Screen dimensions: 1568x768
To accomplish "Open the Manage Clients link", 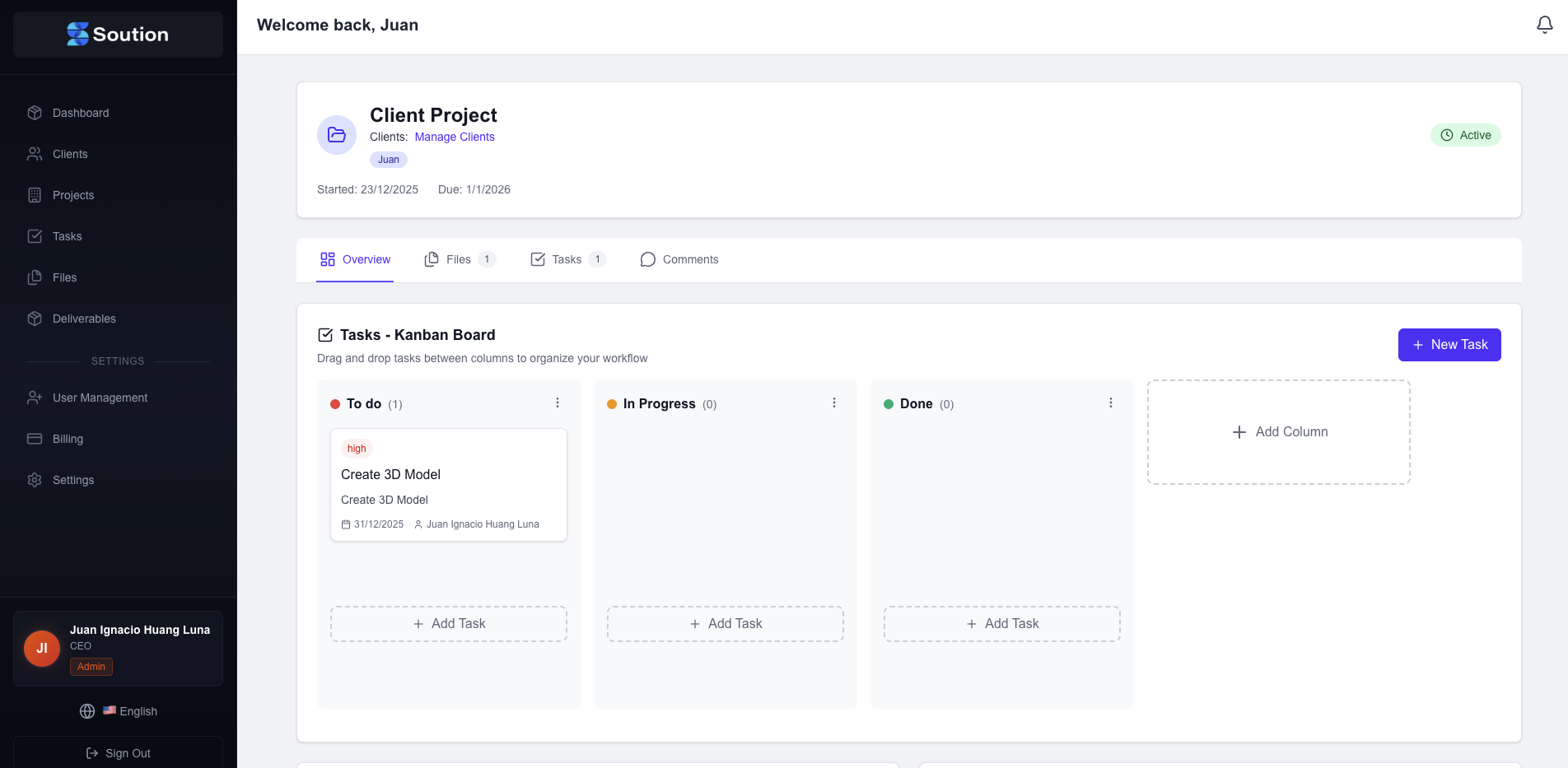I will (455, 137).
